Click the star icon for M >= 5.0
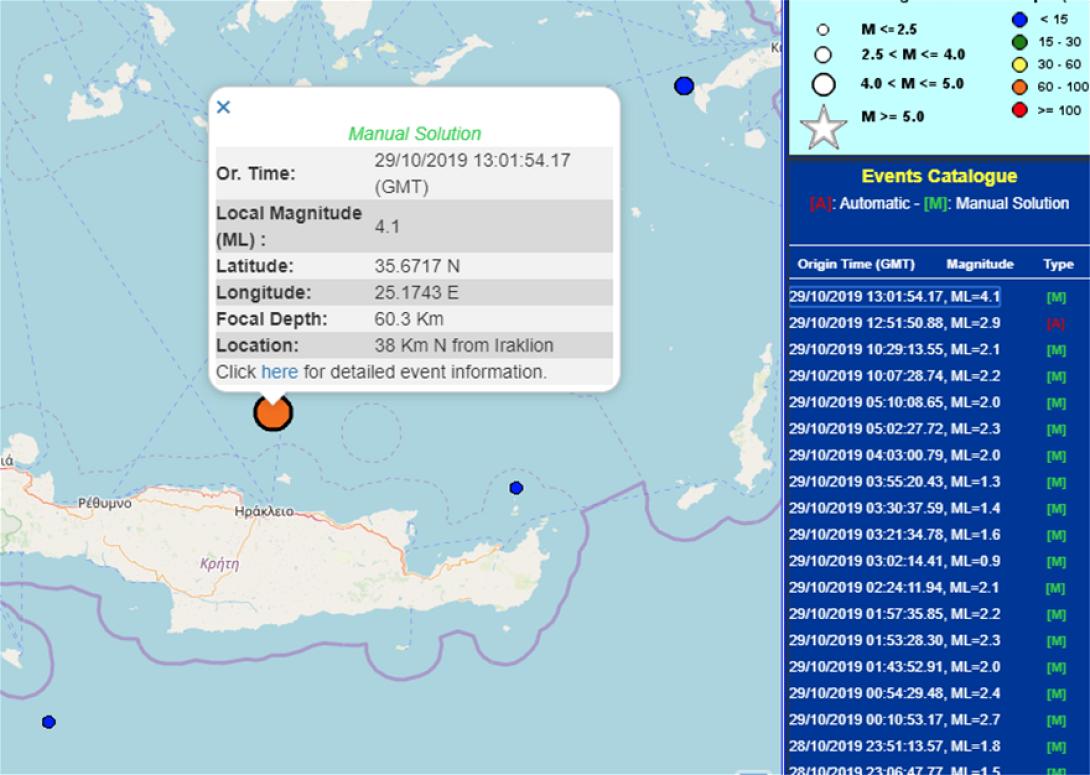 [x=825, y=127]
